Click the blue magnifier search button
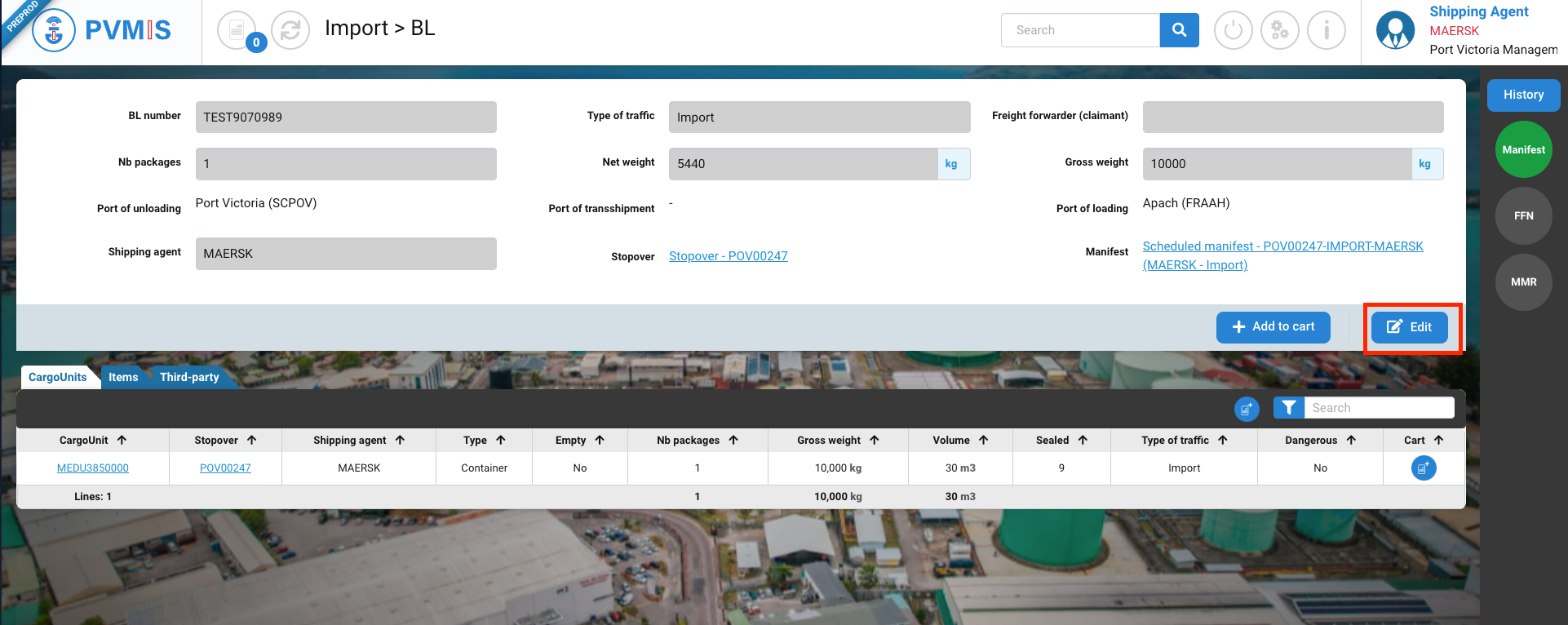Screen dimensions: 1568x625 1179,30
